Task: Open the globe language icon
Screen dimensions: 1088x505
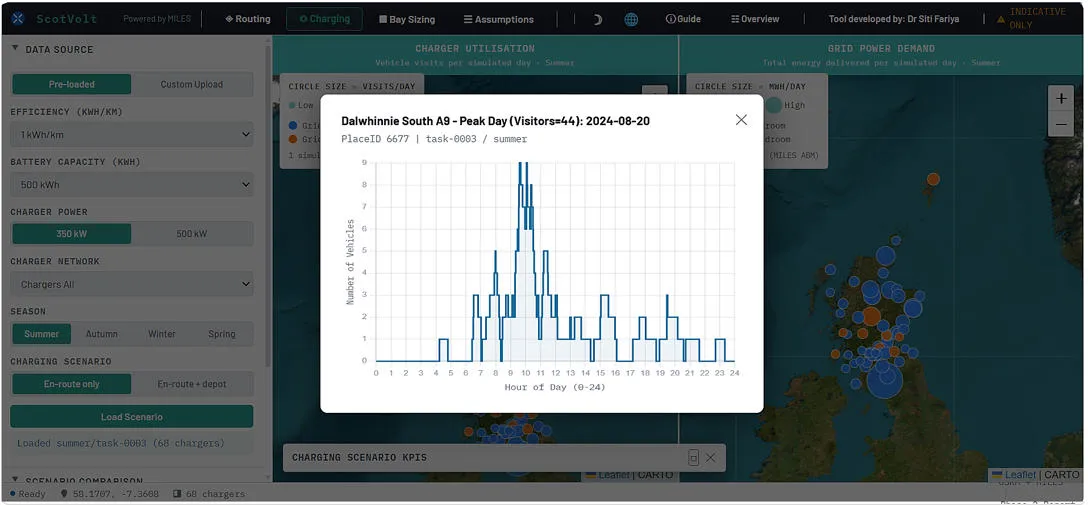Action: point(631,19)
